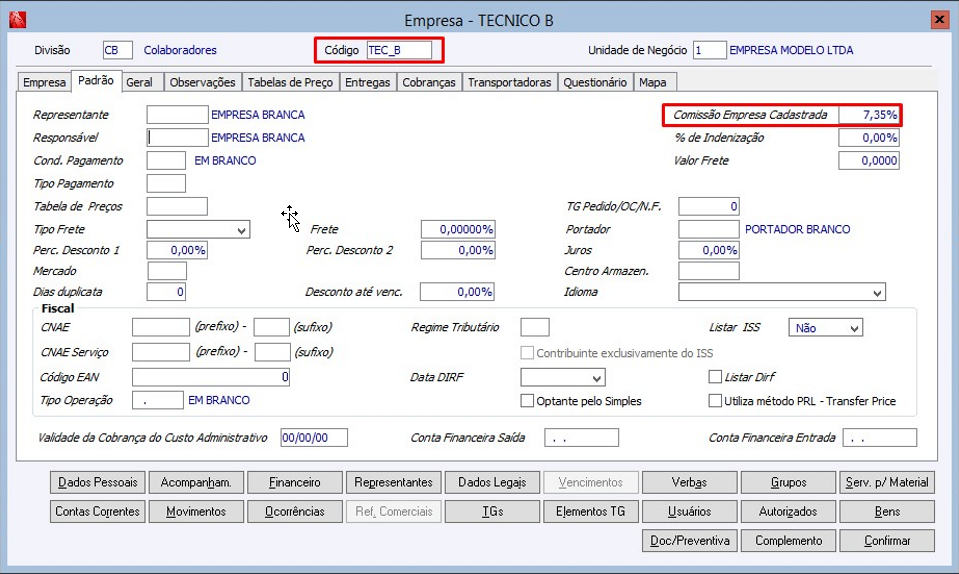
Task: Click the TG Pedido/OC/N.F. field
Action: pyautogui.click(x=709, y=207)
